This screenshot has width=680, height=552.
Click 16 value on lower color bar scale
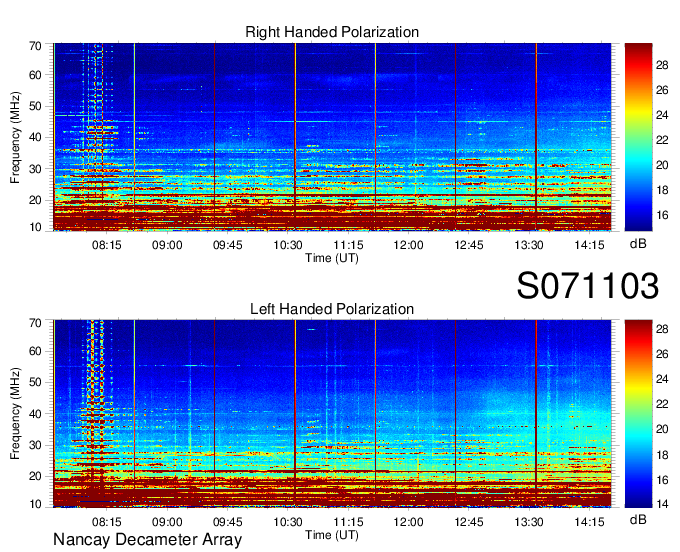[x=662, y=480]
